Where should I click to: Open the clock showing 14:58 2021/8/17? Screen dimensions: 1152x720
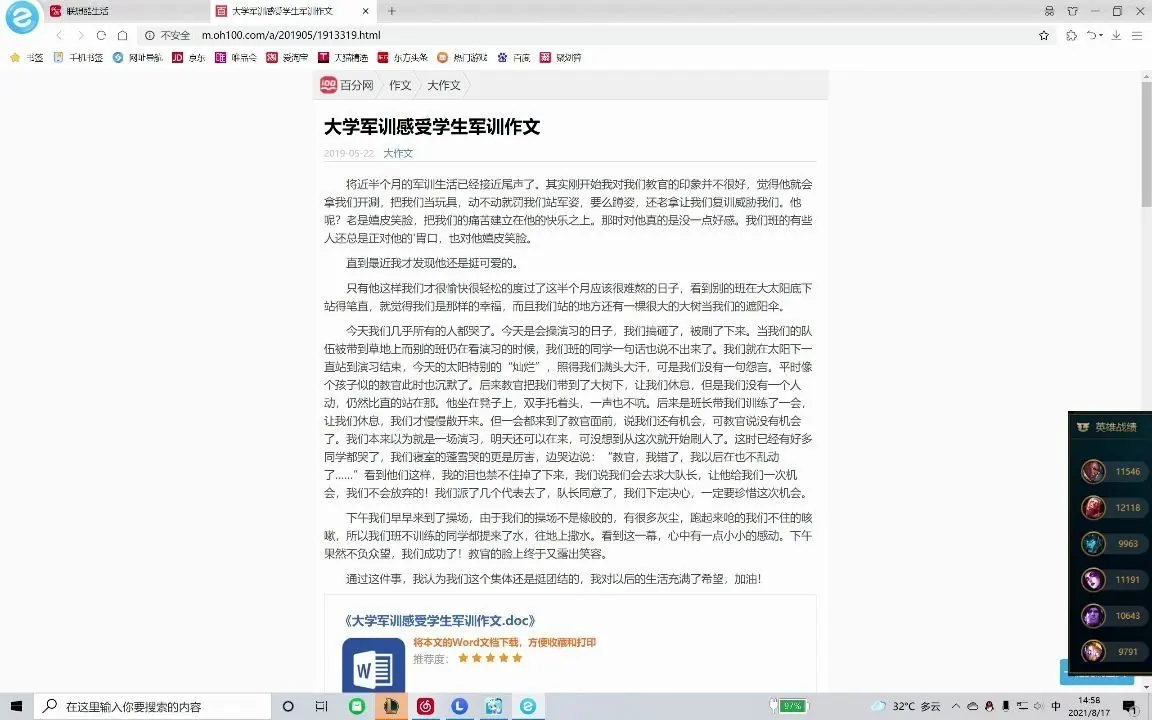[x=1090, y=706]
